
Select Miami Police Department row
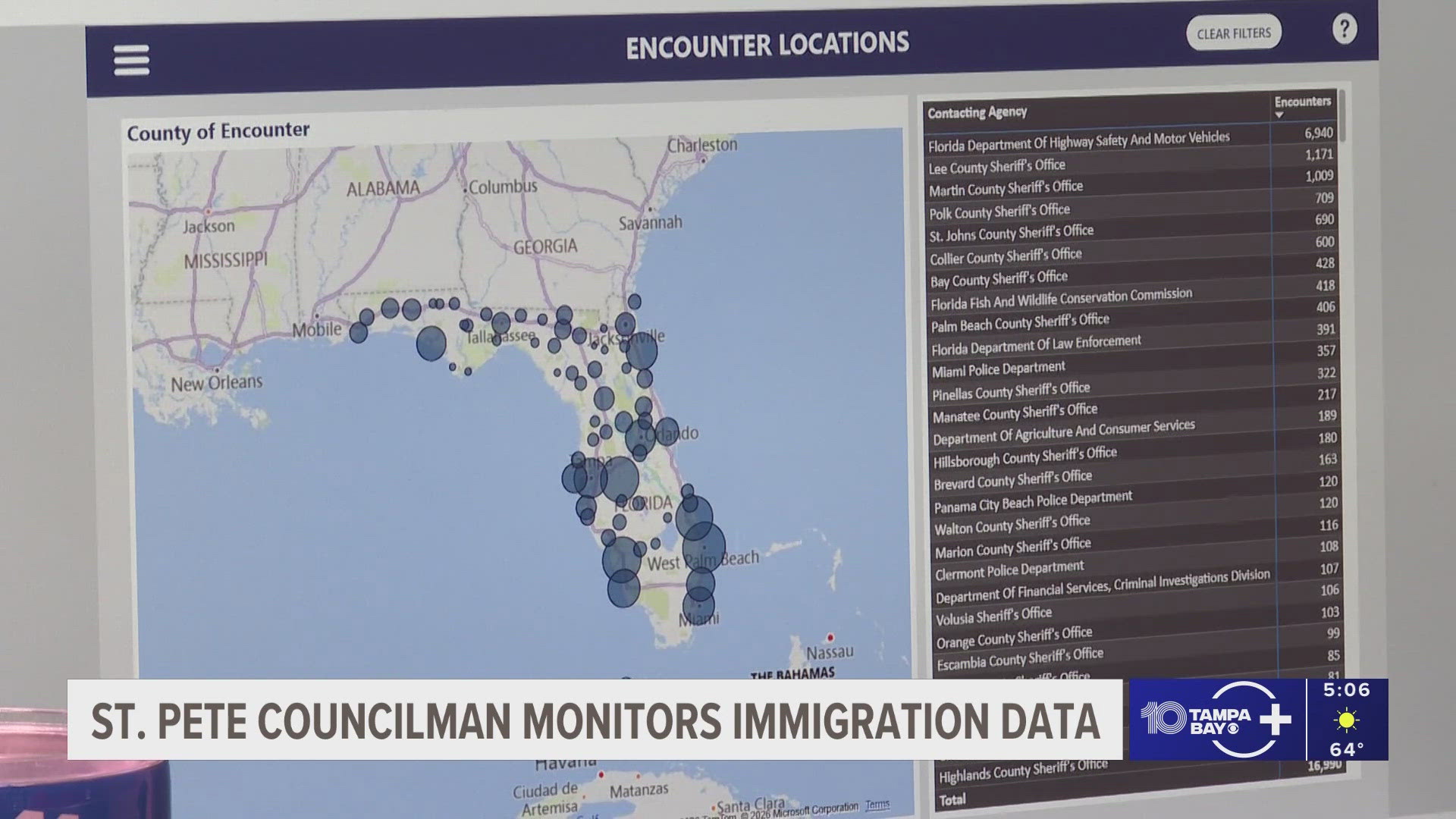(998, 370)
